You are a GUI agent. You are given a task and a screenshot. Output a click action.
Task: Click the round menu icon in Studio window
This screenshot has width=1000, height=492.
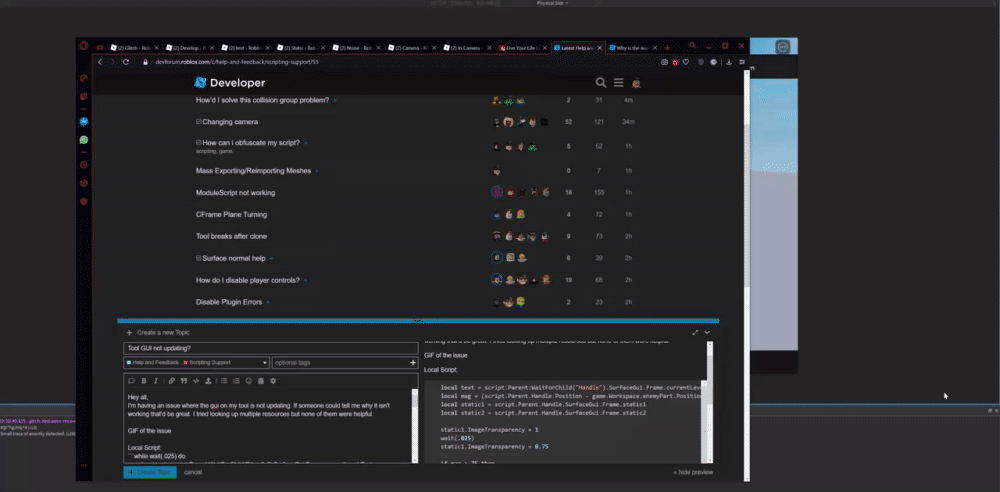click(x=783, y=47)
